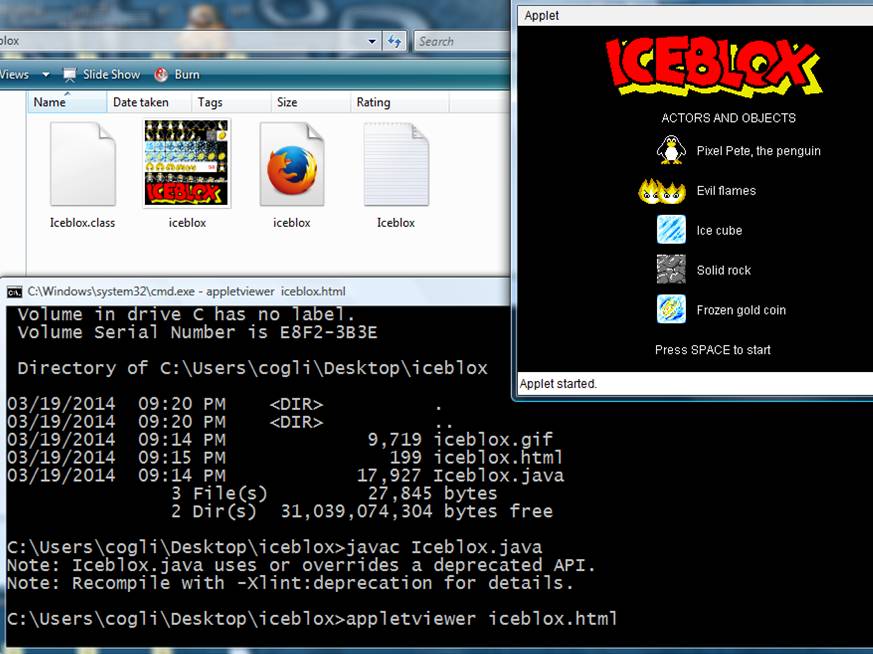Click the 'Ice cube' label in applet
The image size is (873, 654).
[719, 230]
